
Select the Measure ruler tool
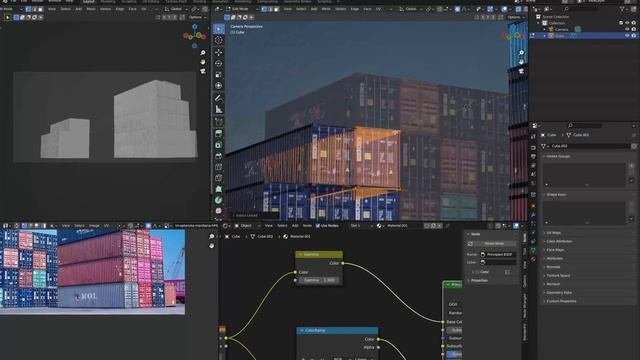point(219,109)
